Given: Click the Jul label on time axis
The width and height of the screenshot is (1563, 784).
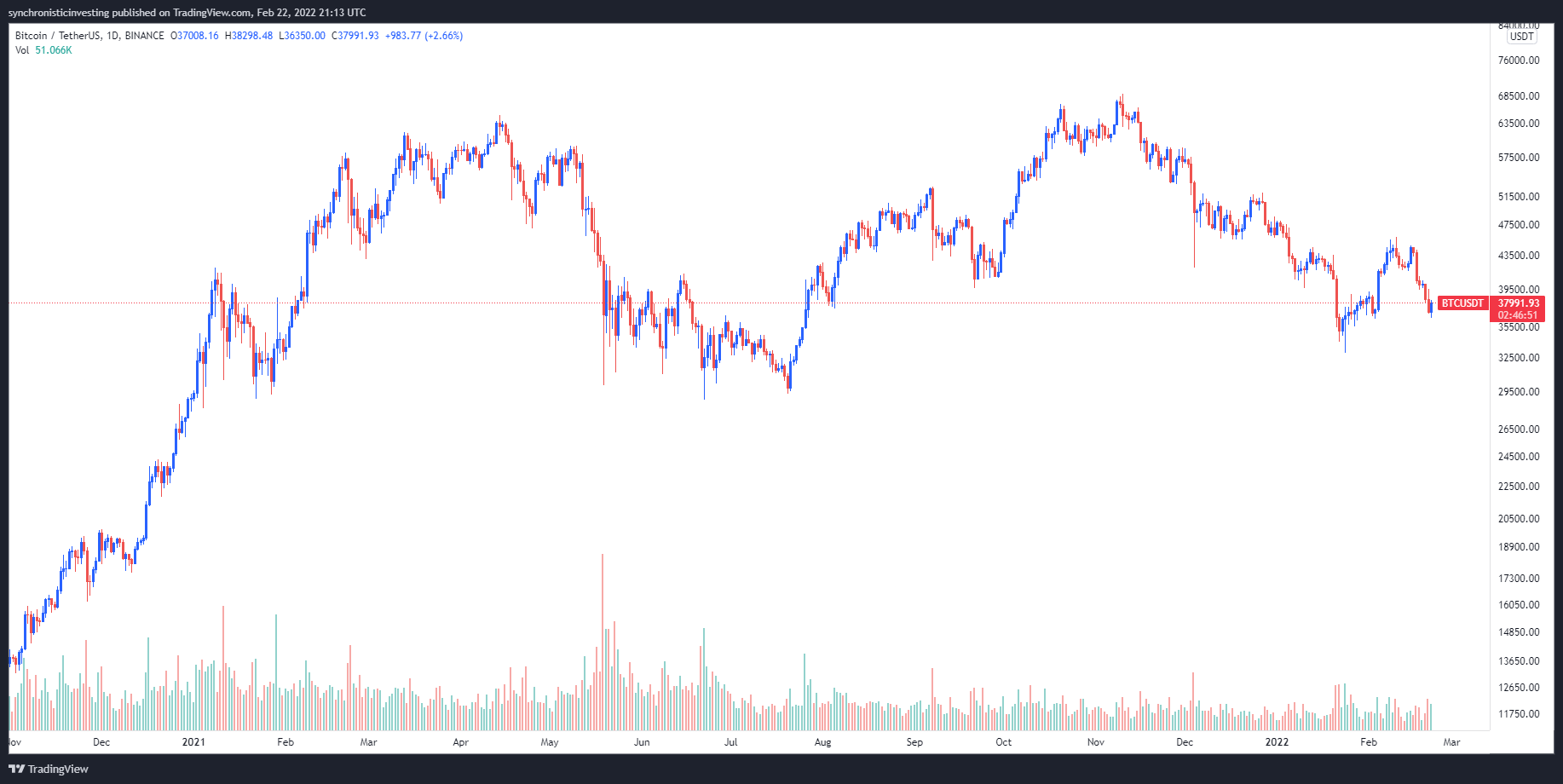Looking at the screenshot, I should 731,742.
